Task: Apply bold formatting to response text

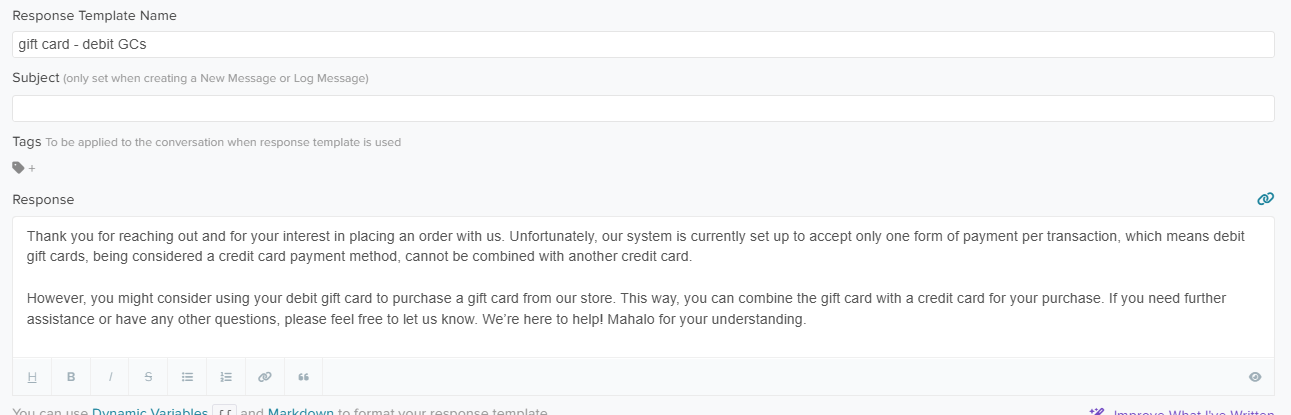Action: point(71,377)
